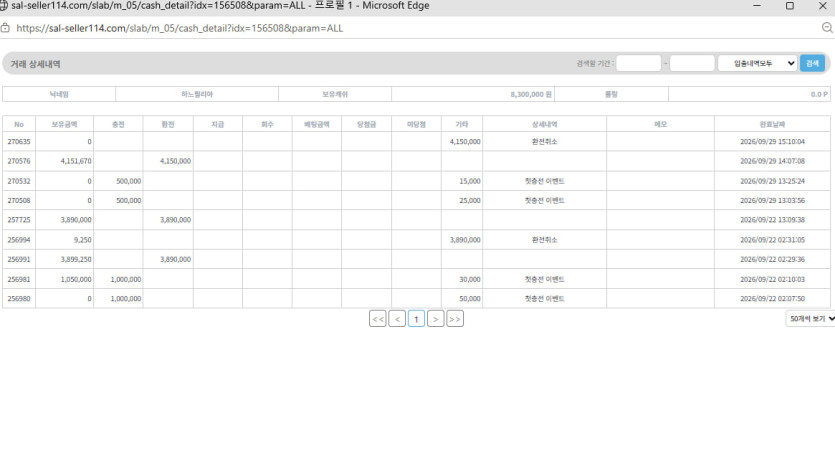Click the 3,890,000 기타 amount in row 256994
This screenshot has height=469, width=835.
(465, 240)
